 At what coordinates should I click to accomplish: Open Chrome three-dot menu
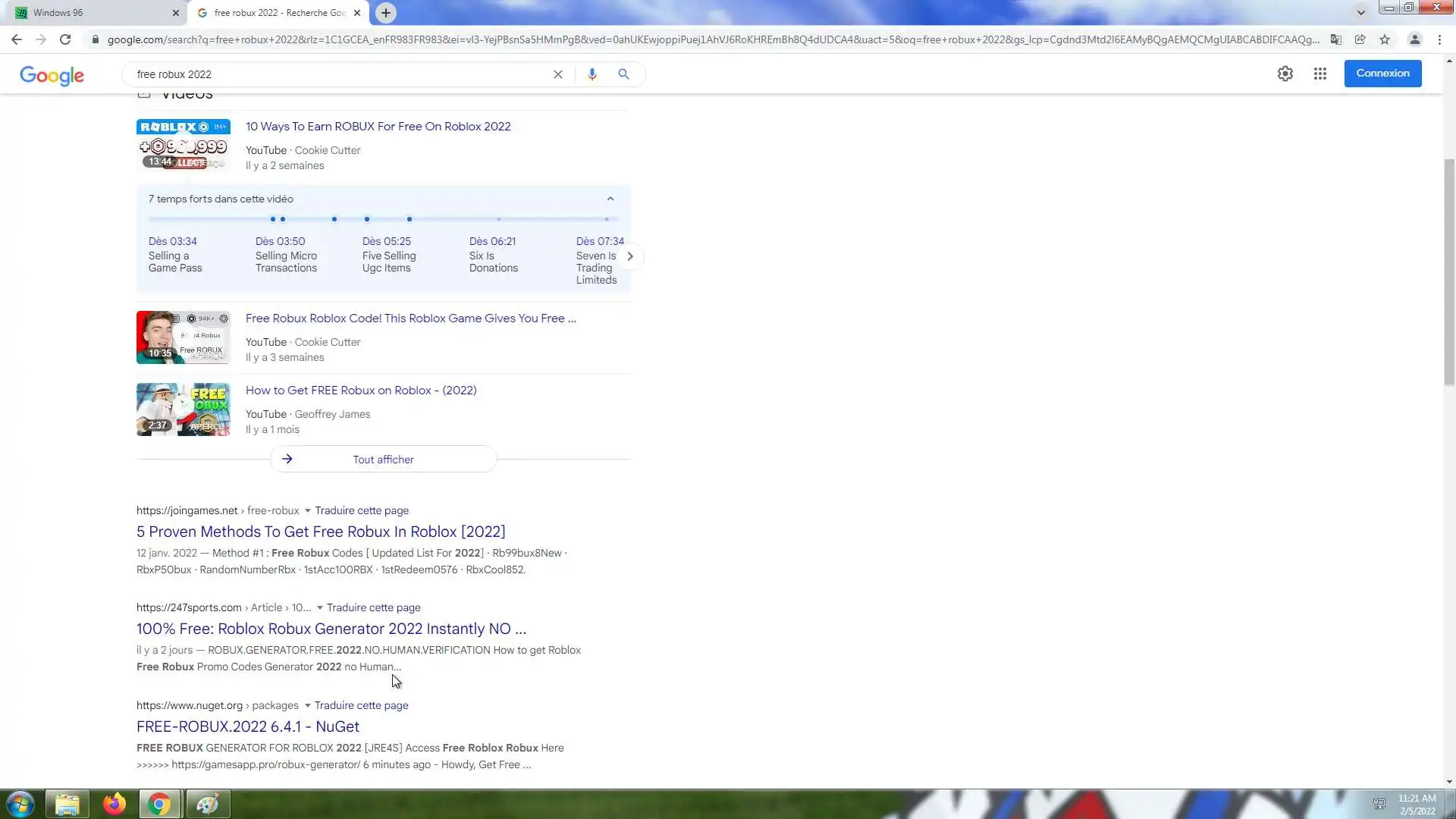pos(1439,39)
